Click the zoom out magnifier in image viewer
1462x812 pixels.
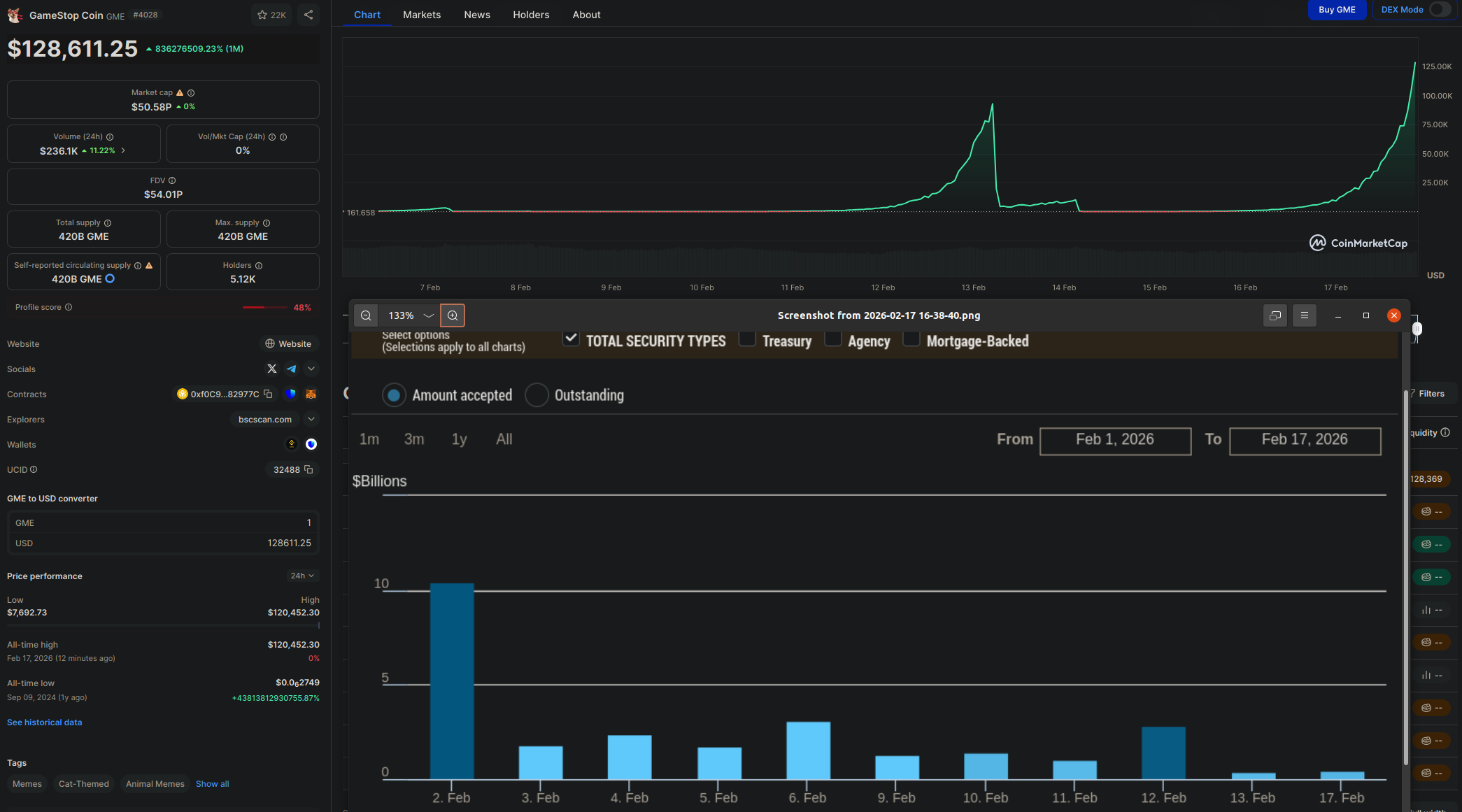click(x=366, y=315)
